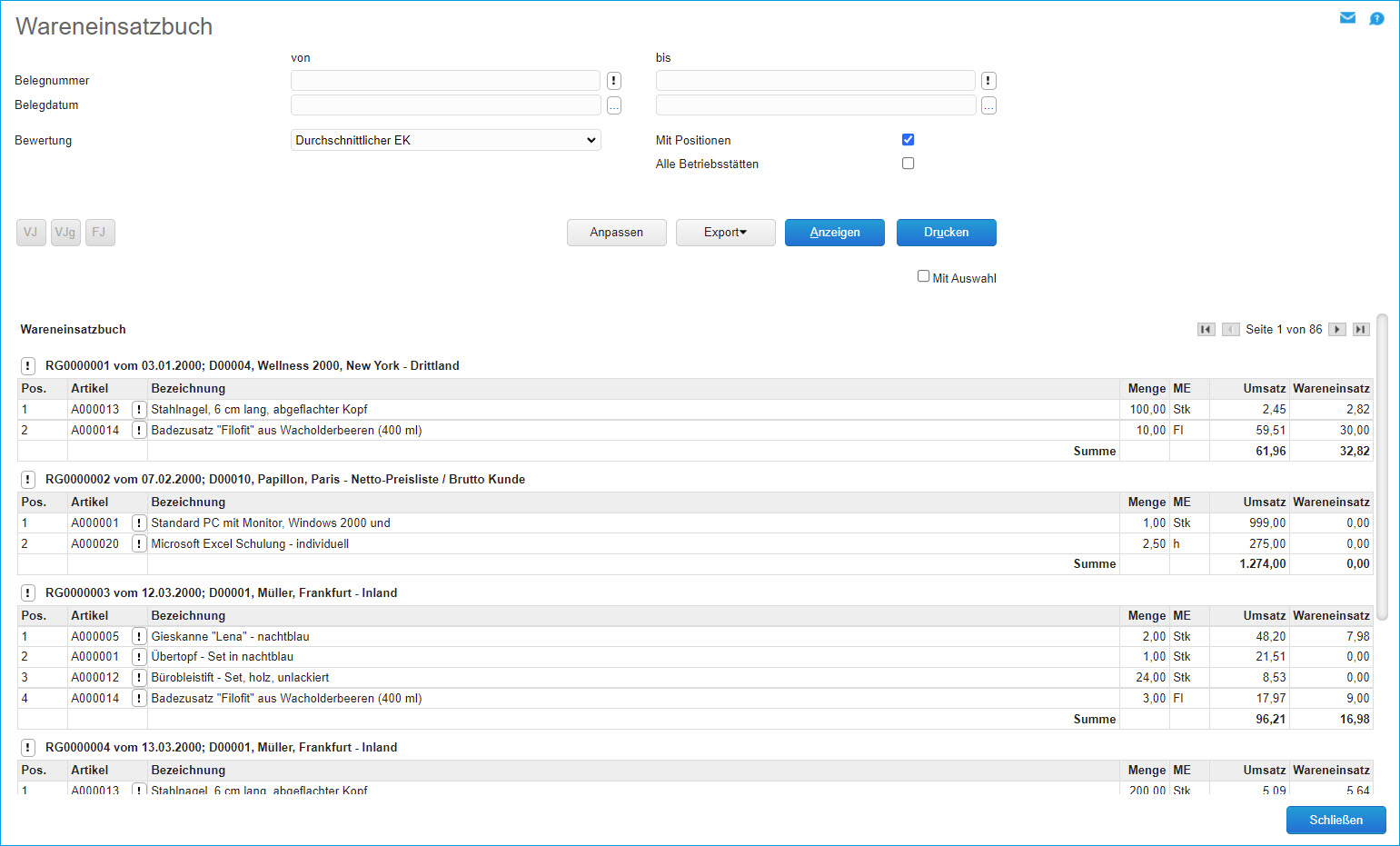
Task: Click info icon of Badezusatz row in RG0000001
Action: coord(139,430)
